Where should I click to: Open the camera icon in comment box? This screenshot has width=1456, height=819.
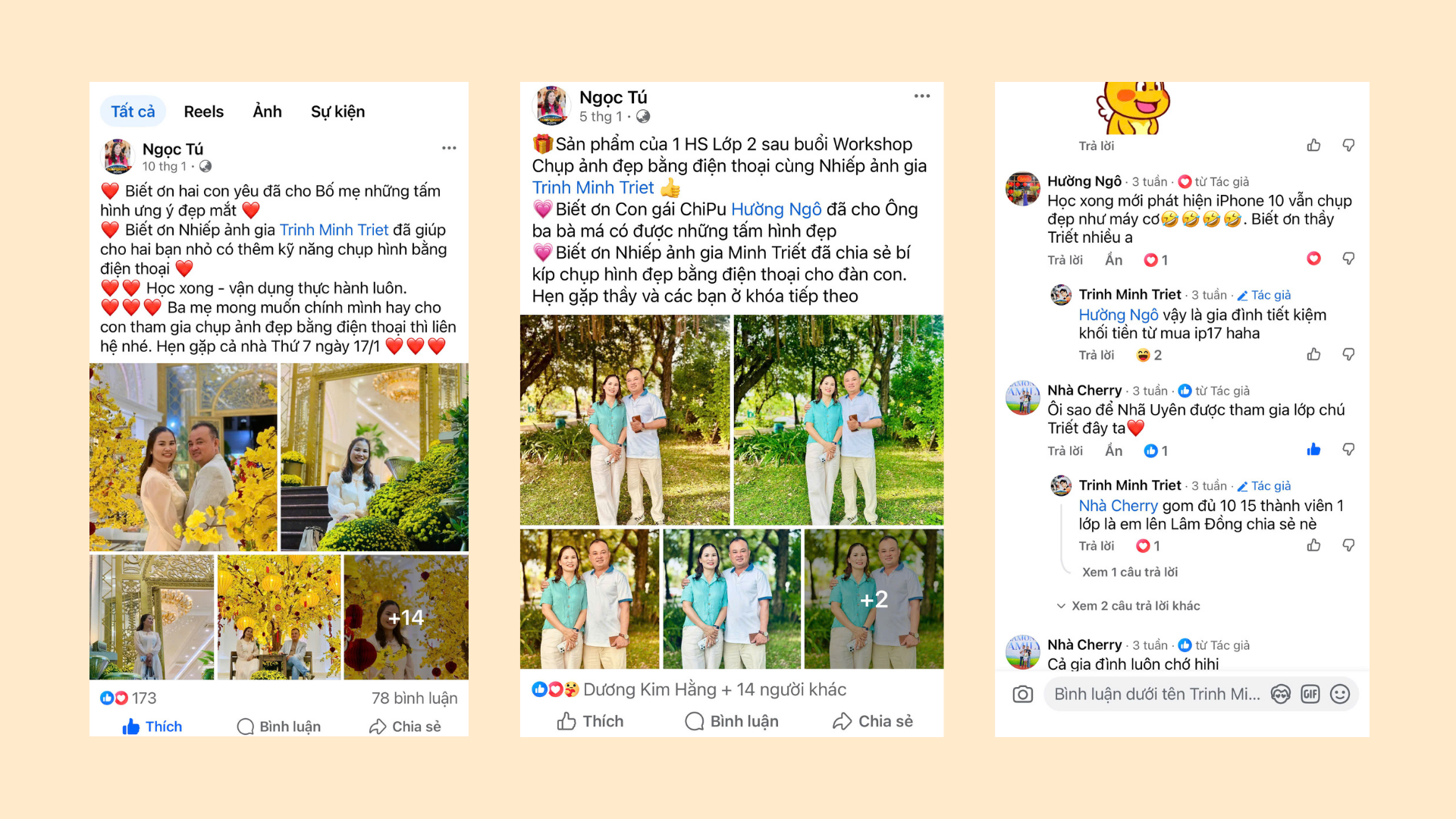[1022, 695]
